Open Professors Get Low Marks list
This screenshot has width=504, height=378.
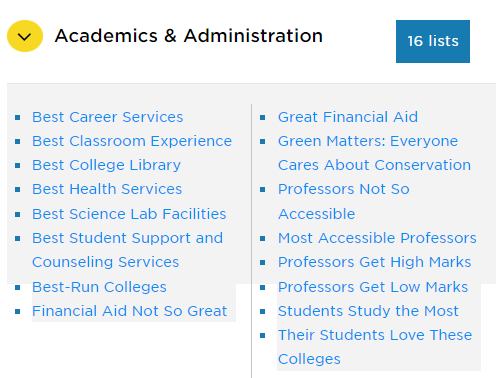pyautogui.click(x=373, y=287)
